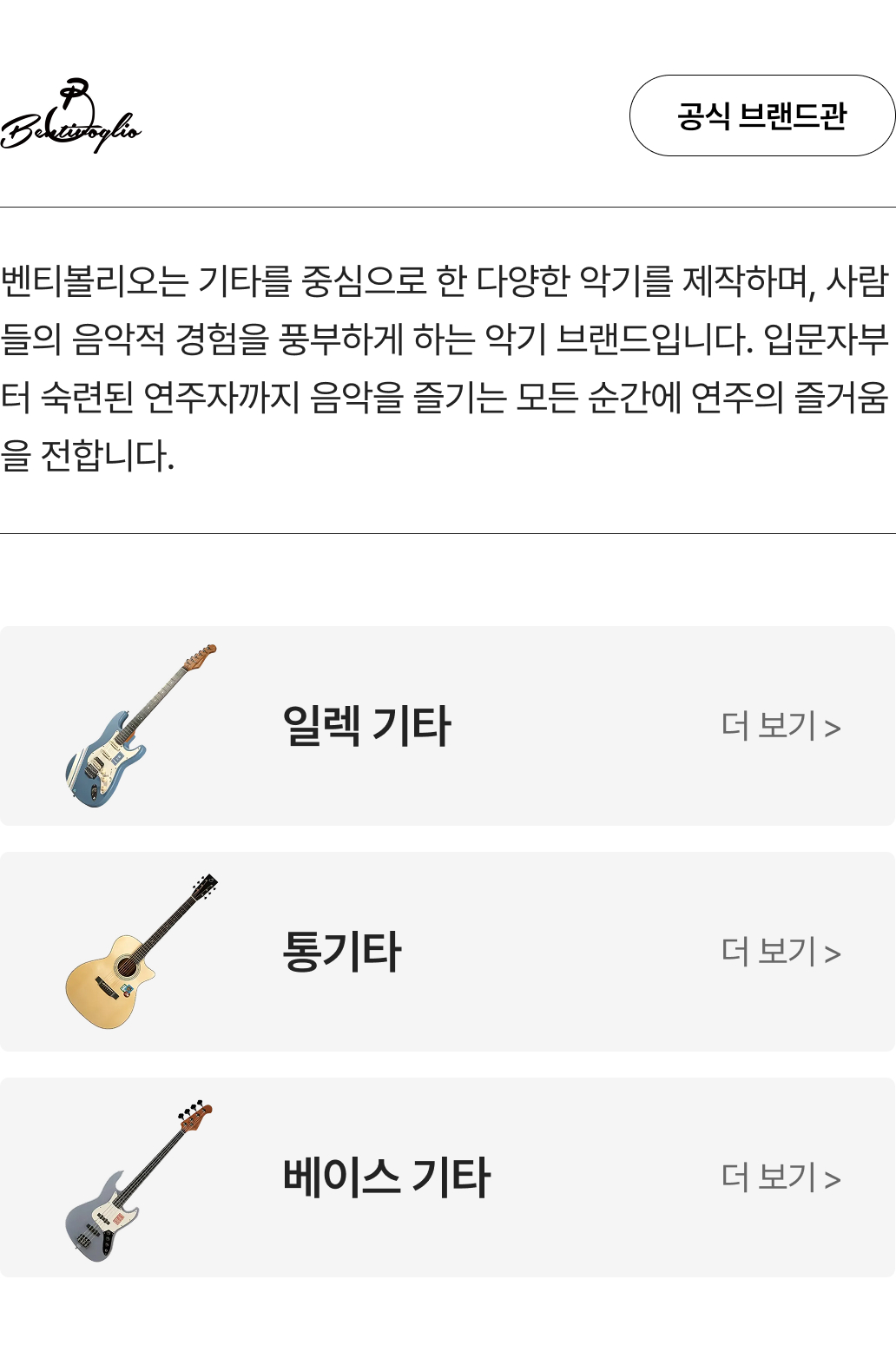
Task: Click the blue electric guitar image
Action: 139,726
